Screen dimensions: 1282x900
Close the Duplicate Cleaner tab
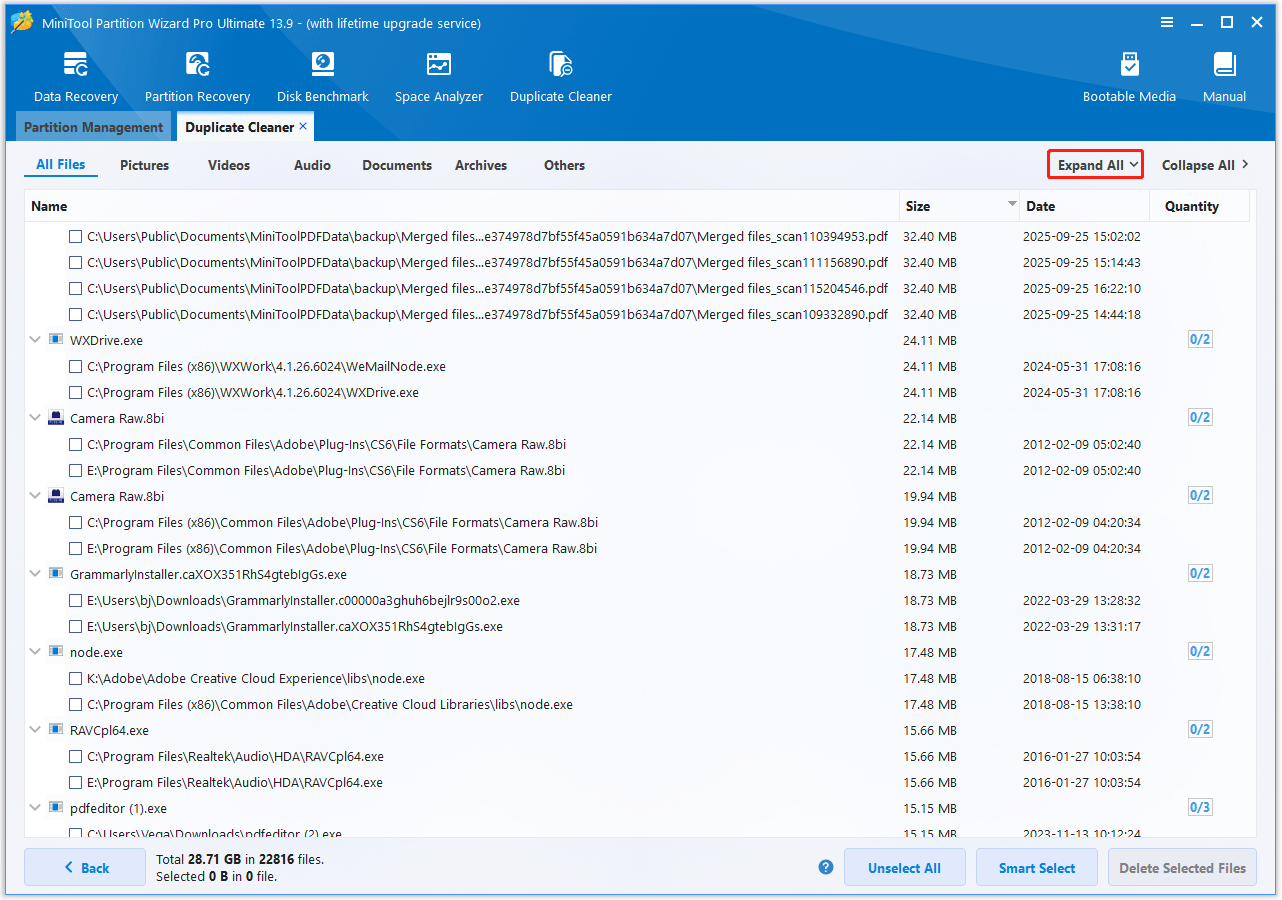point(303,127)
